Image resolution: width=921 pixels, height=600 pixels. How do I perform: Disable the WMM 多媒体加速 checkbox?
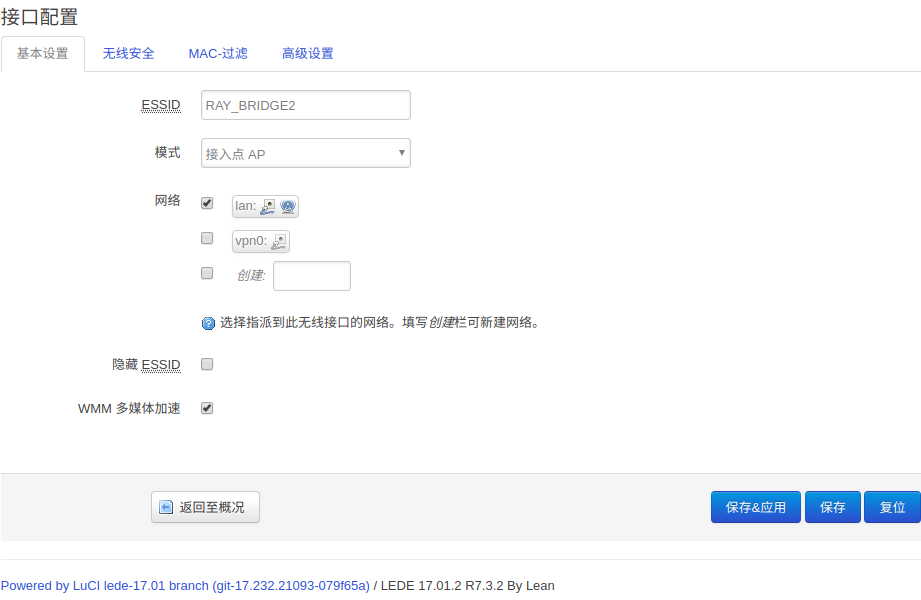point(207,408)
